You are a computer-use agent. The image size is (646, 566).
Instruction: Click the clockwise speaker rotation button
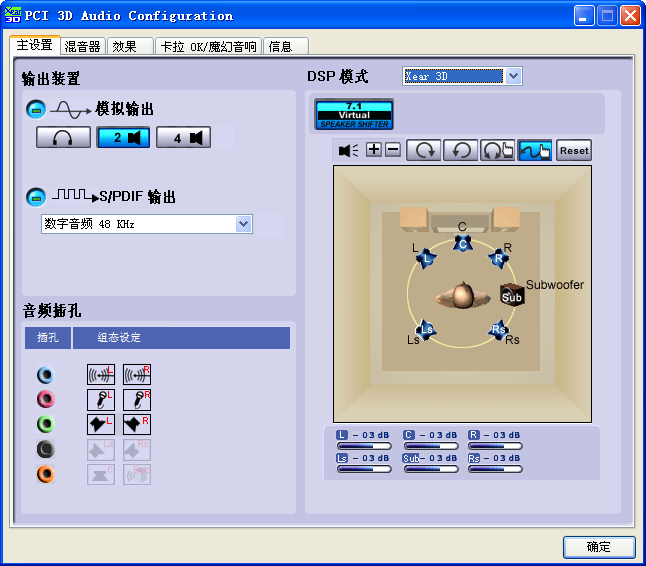(423, 151)
